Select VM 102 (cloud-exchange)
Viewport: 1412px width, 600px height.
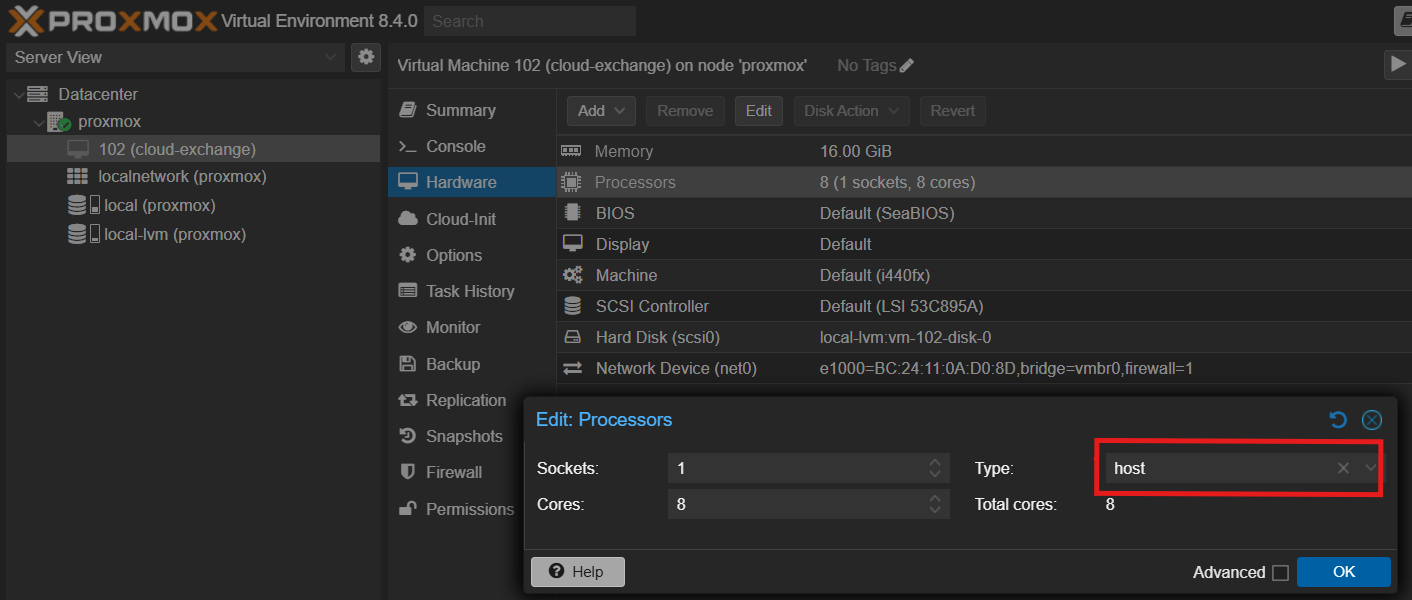[x=193, y=149]
